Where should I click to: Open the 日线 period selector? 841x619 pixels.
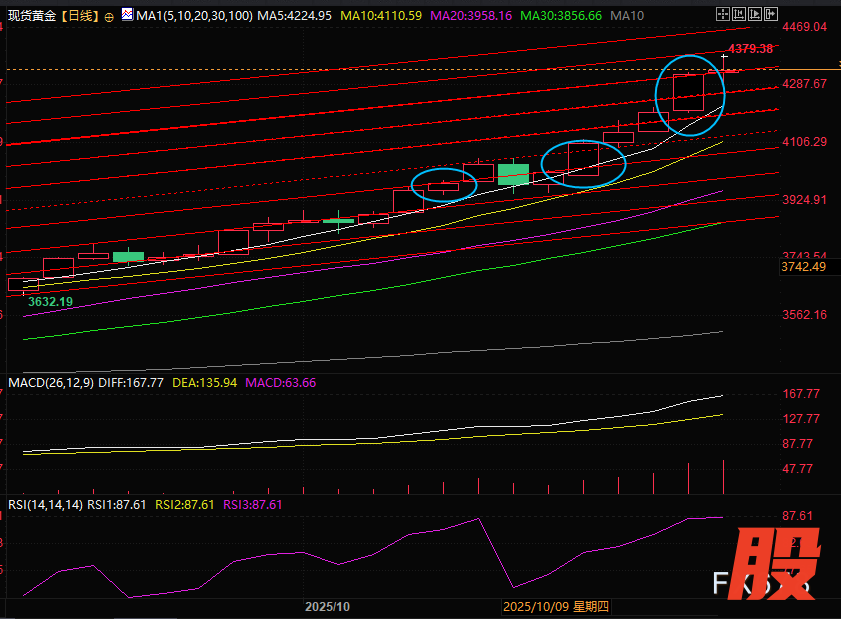80,16
